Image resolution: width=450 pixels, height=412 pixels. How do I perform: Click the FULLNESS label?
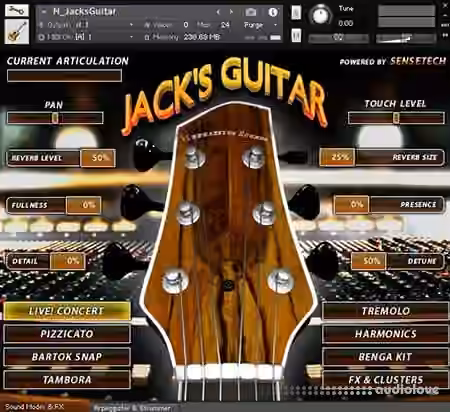[30, 205]
